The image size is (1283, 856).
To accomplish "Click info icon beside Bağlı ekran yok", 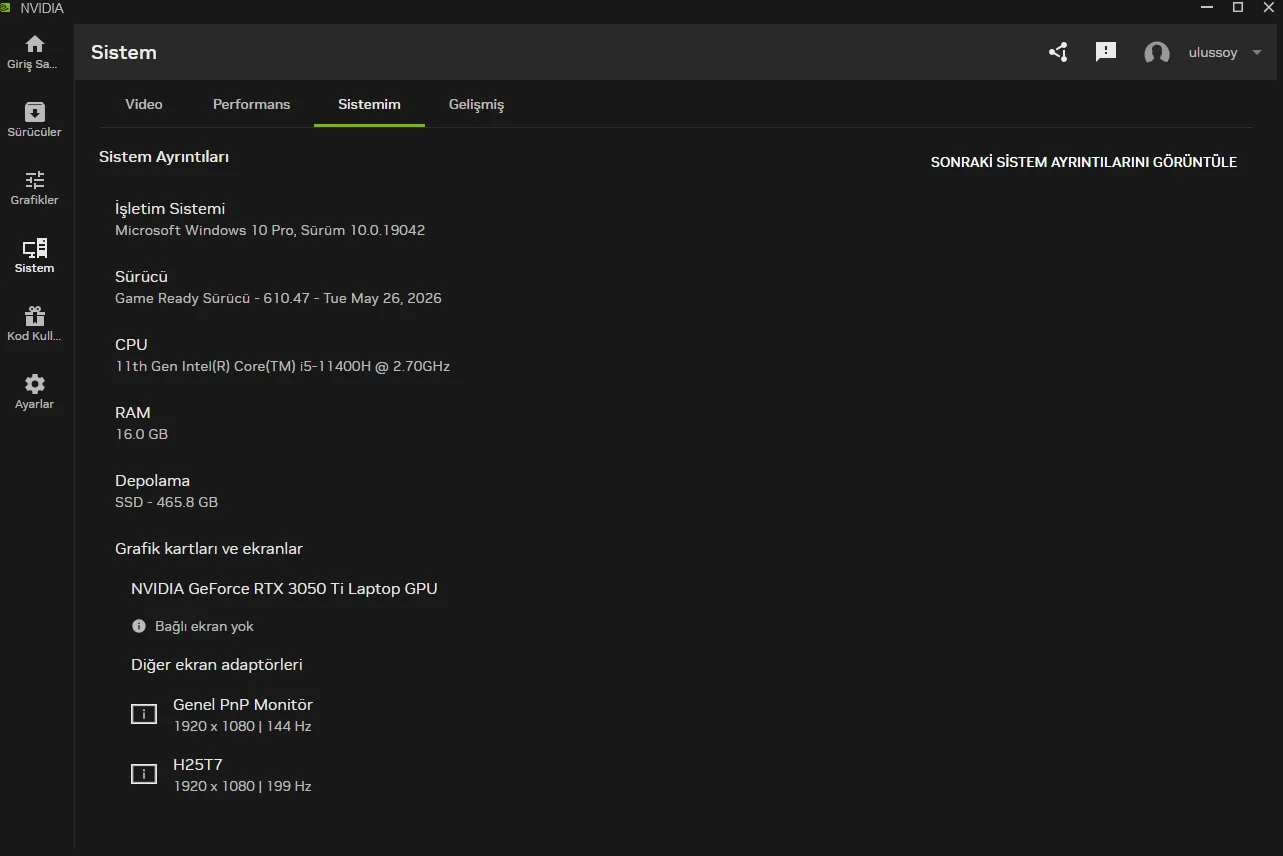I will point(139,626).
